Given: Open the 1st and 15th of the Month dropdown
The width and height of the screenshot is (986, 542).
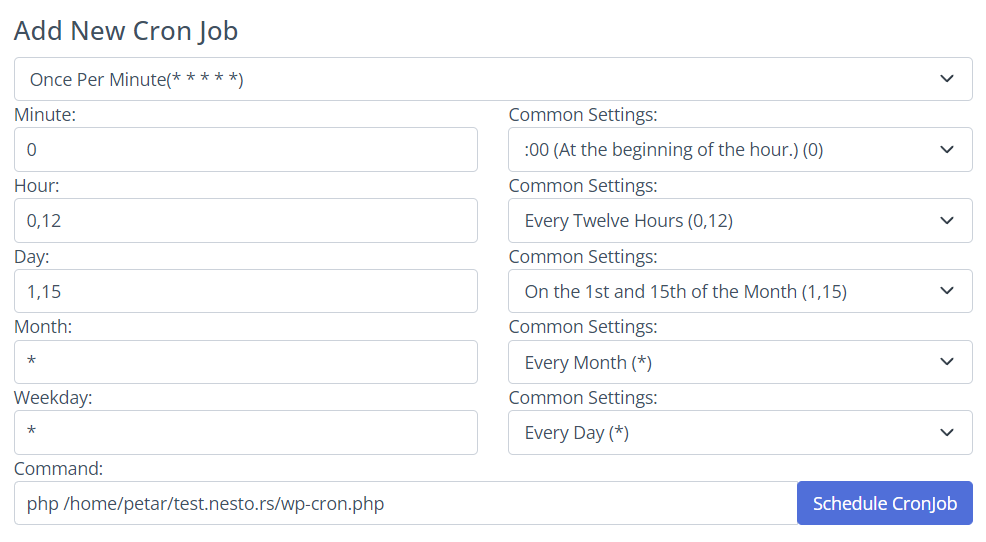Looking at the screenshot, I should (x=740, y=291).
